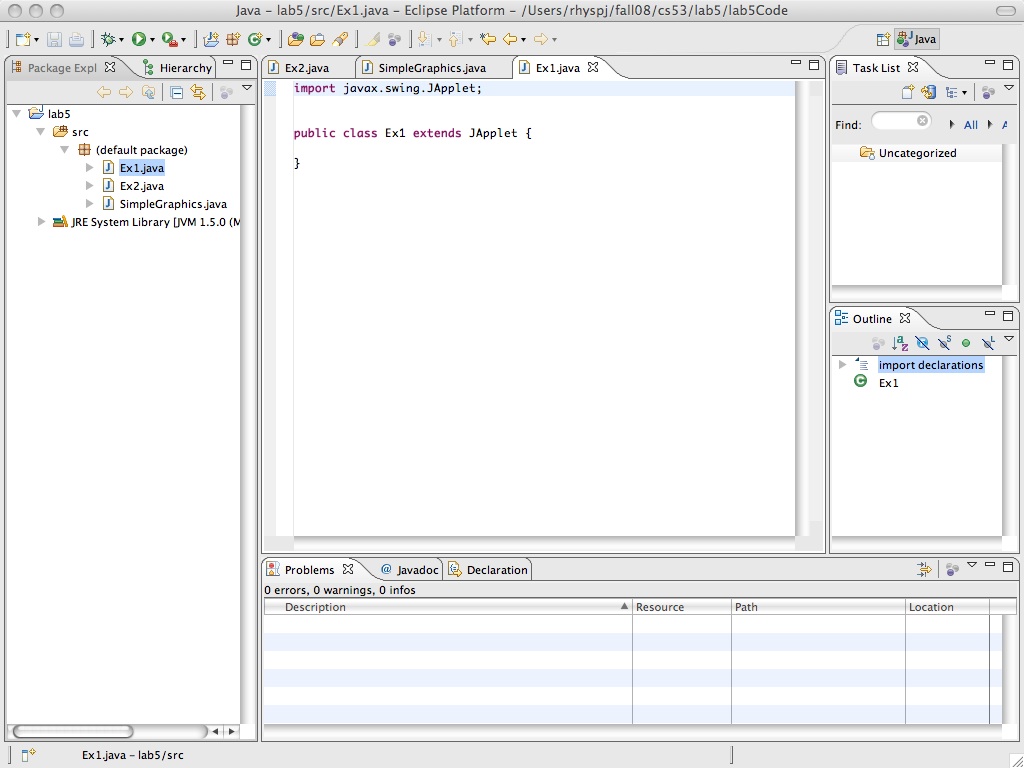Click the New Java Project icon
This screenshot has height=768, width=1024.
pyautogui.click(x=211, y=39)
